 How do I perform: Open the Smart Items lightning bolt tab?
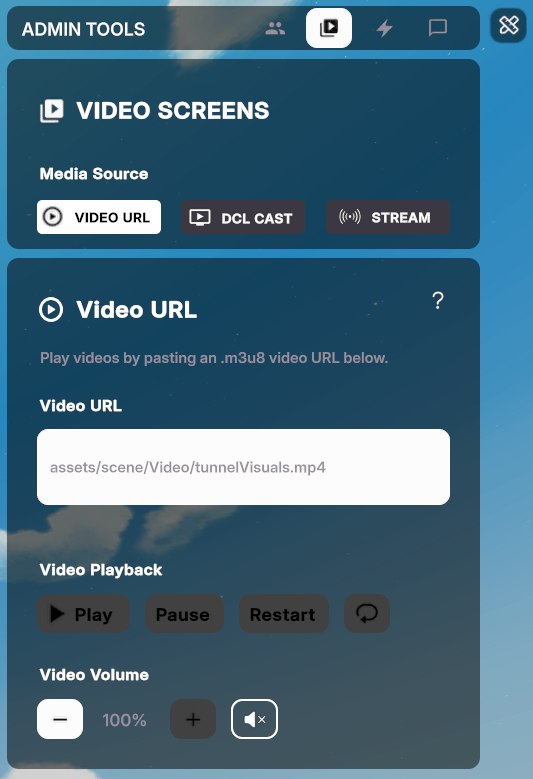coord(384,28)
